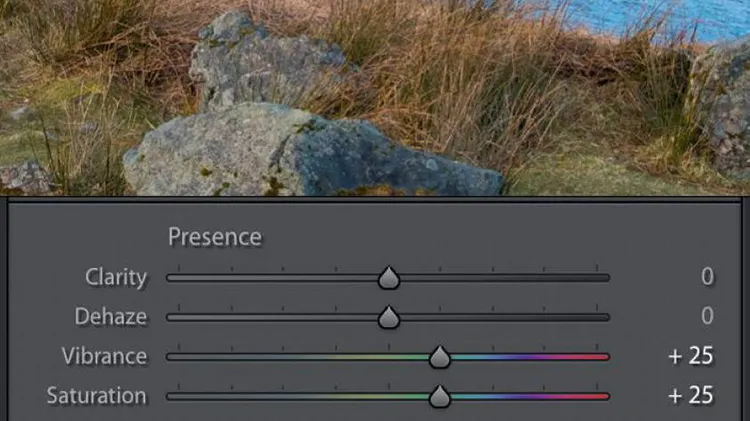Click the rightmost end of the Dehaze track
Screen dimensions: 750x421
click(607, 317)
